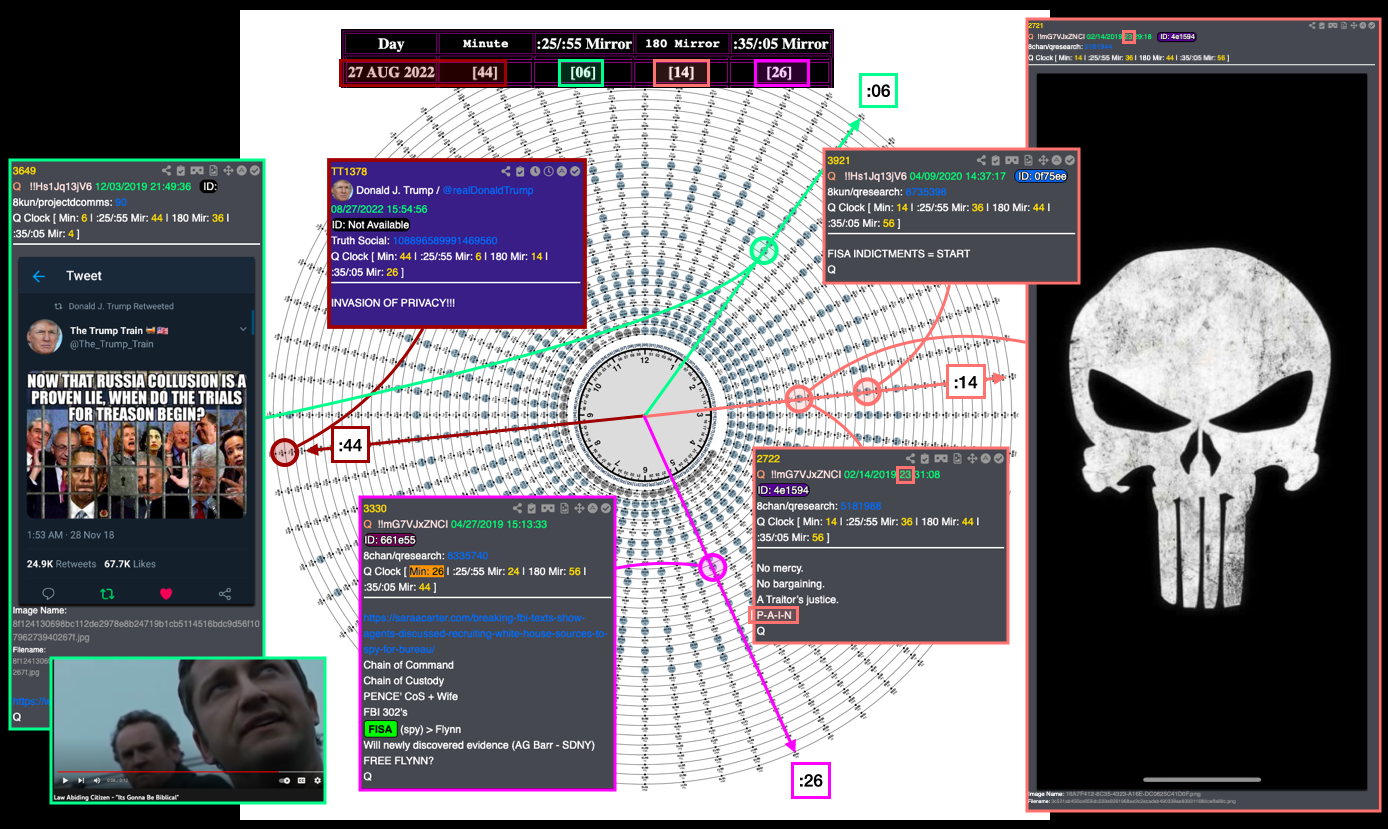This screenshot has height=829, width=1388.
Task: Click video progress bar on player
Action: point(189,772)
